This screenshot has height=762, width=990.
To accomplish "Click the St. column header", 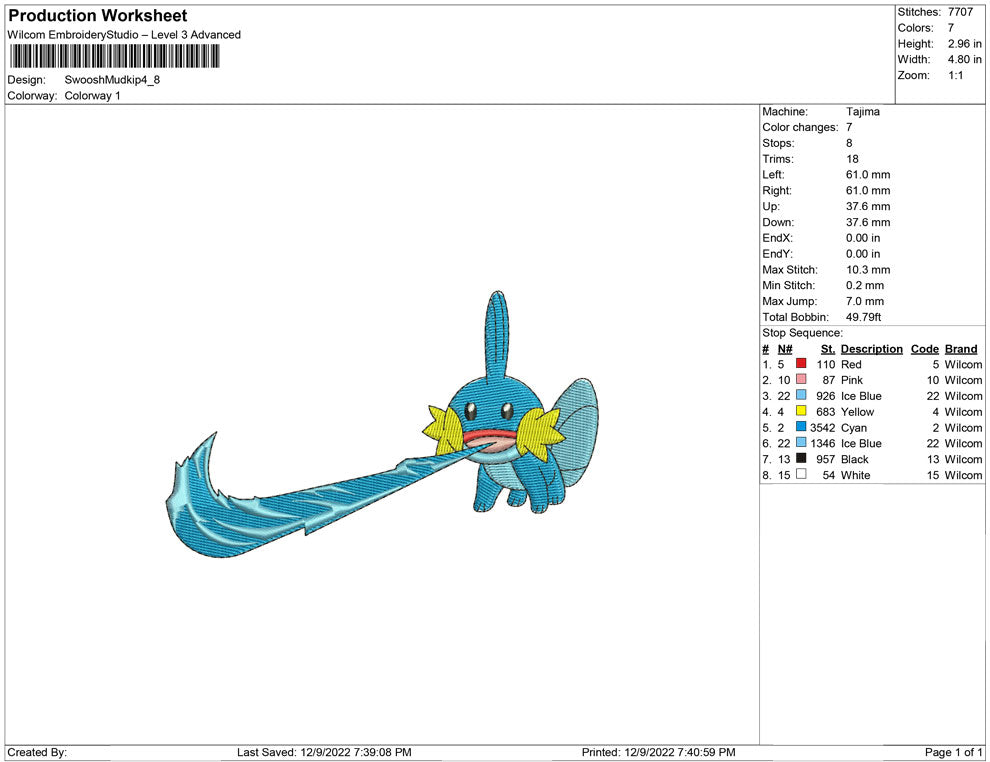I will 828,349.
